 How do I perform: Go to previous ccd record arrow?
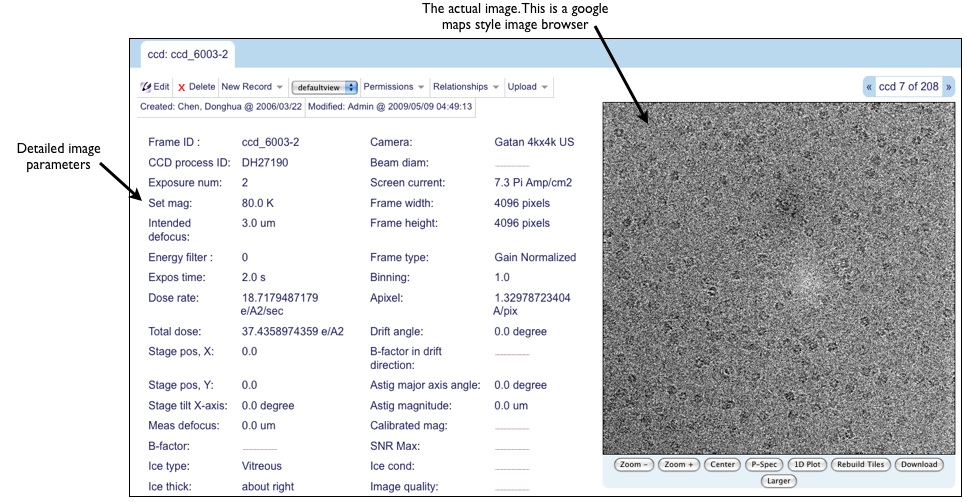869,87
